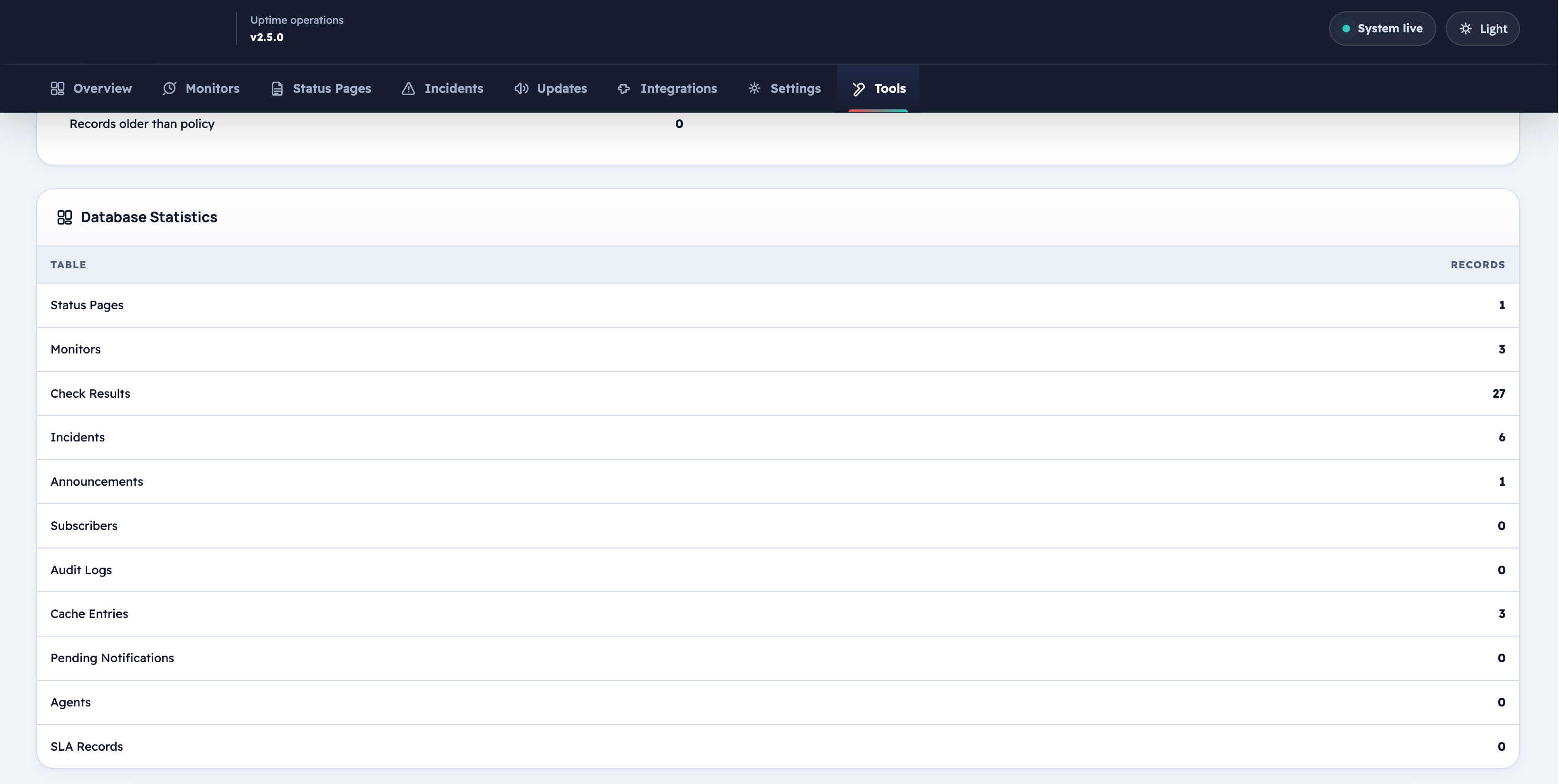The width and height of the screenshot is (1559, 784).
Task: Select the Check Results table row
Action: point(778,393)
